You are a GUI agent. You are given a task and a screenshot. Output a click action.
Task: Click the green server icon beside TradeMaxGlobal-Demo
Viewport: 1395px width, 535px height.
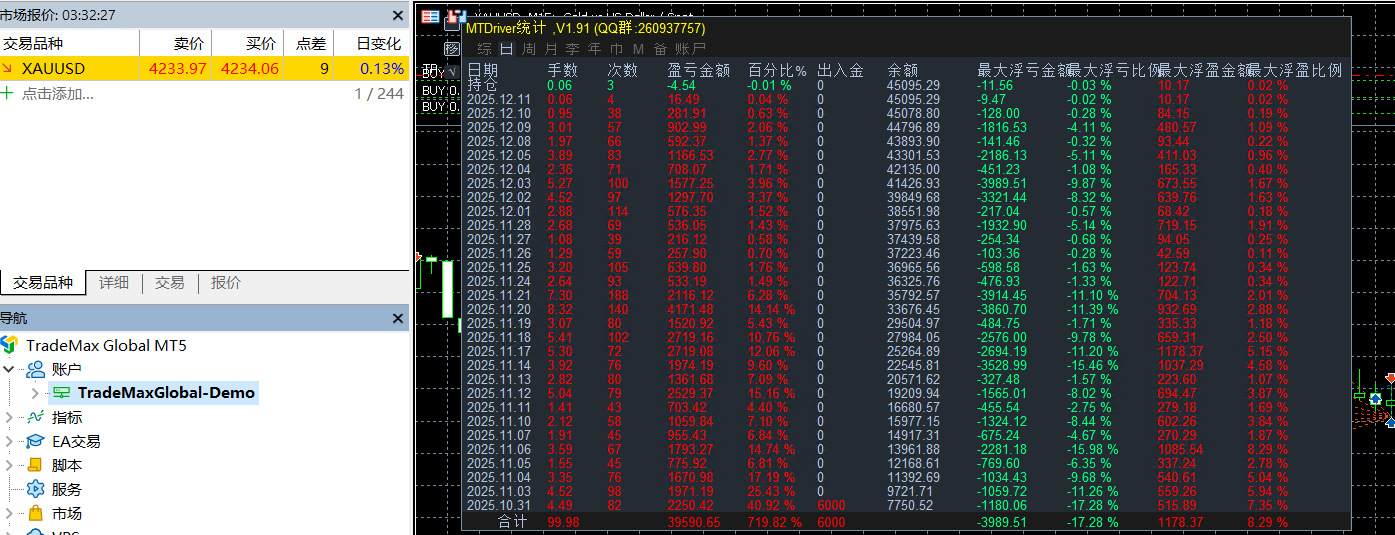pyautogui.click(x=62, y=393)
